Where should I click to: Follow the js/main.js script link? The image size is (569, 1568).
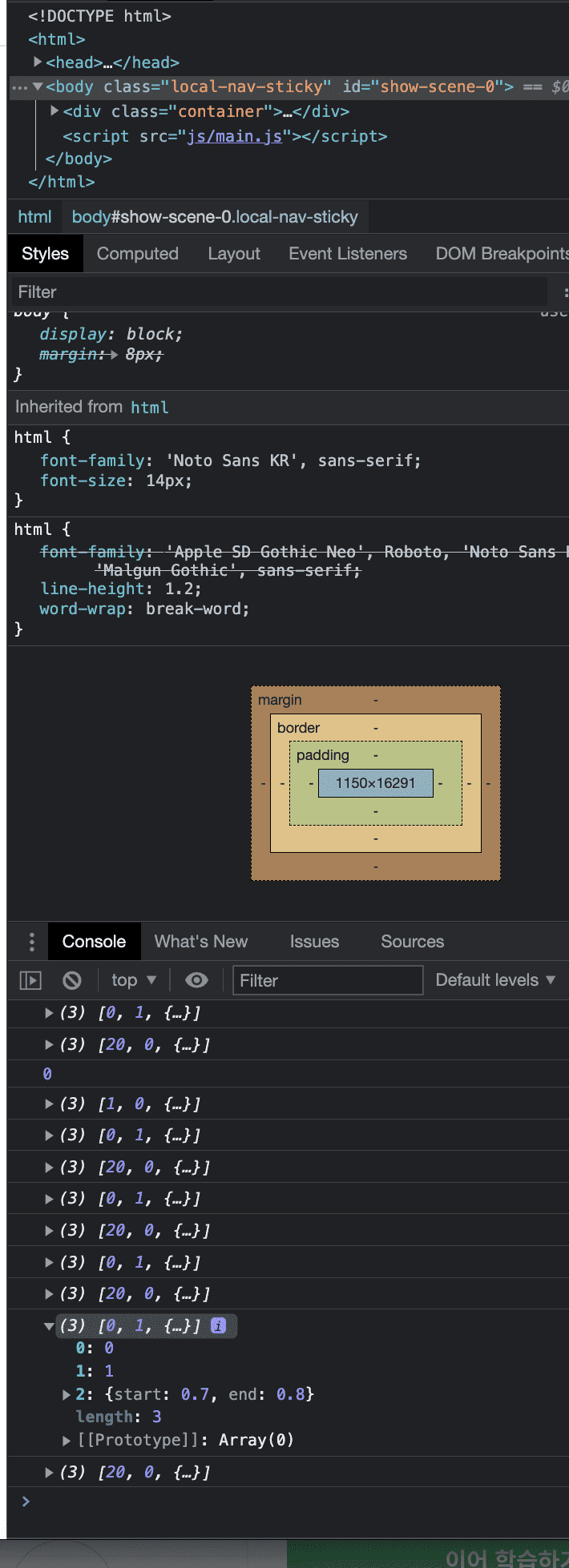tap(234, 136)
